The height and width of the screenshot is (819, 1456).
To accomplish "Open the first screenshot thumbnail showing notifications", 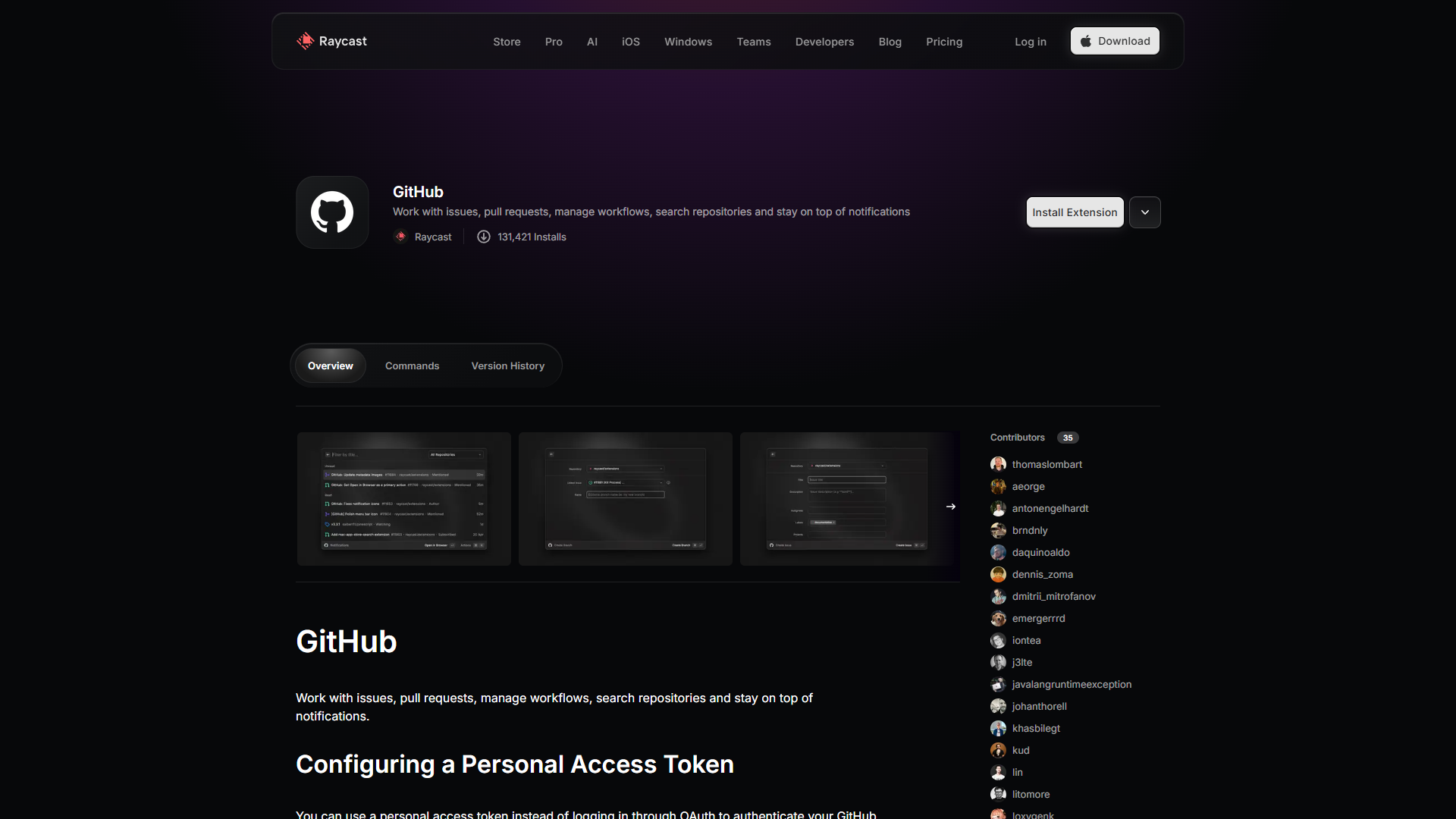I will tap(404, 499).
